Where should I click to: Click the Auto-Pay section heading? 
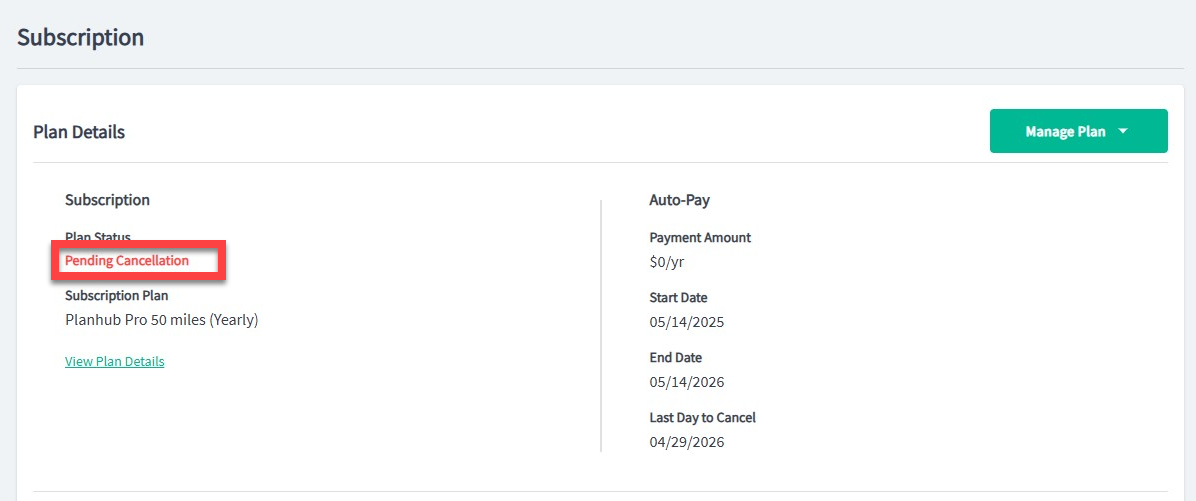[680, 200]
